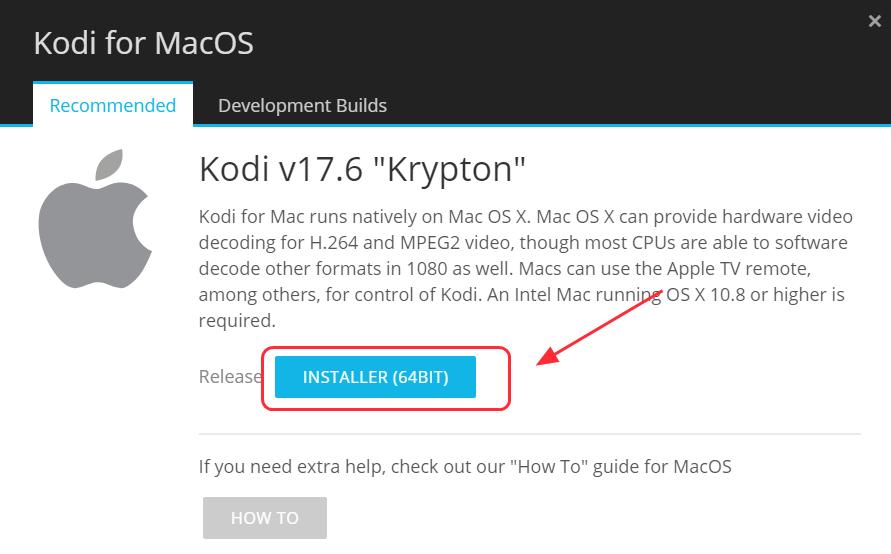This screenshot has width=891, height=554.
Task: Click the "Kodi for MacOS" dialog title
Action: click(144, 44)
